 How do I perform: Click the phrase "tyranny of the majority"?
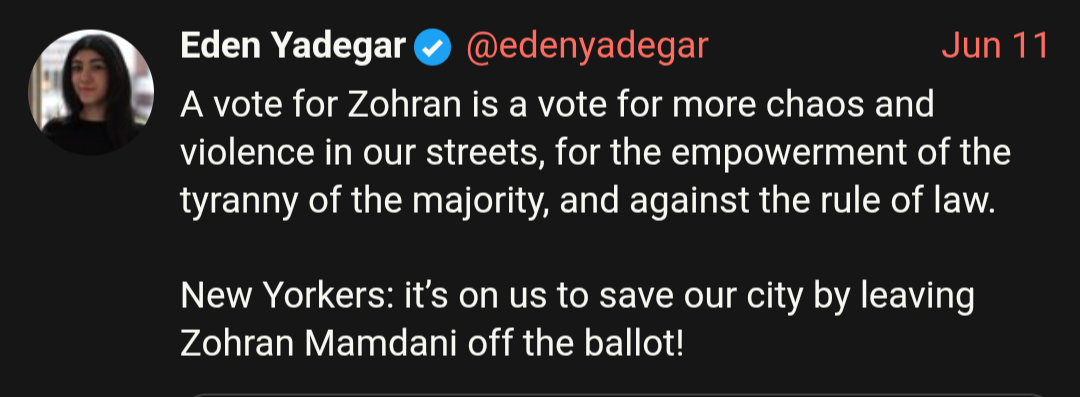364,201
